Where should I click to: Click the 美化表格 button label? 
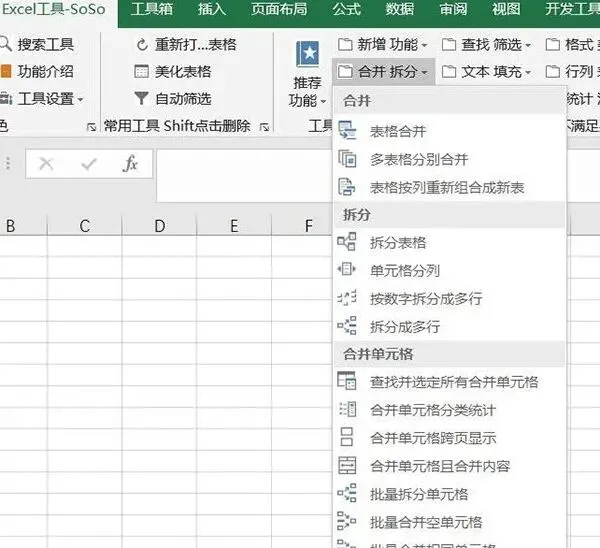pos(183,72)
